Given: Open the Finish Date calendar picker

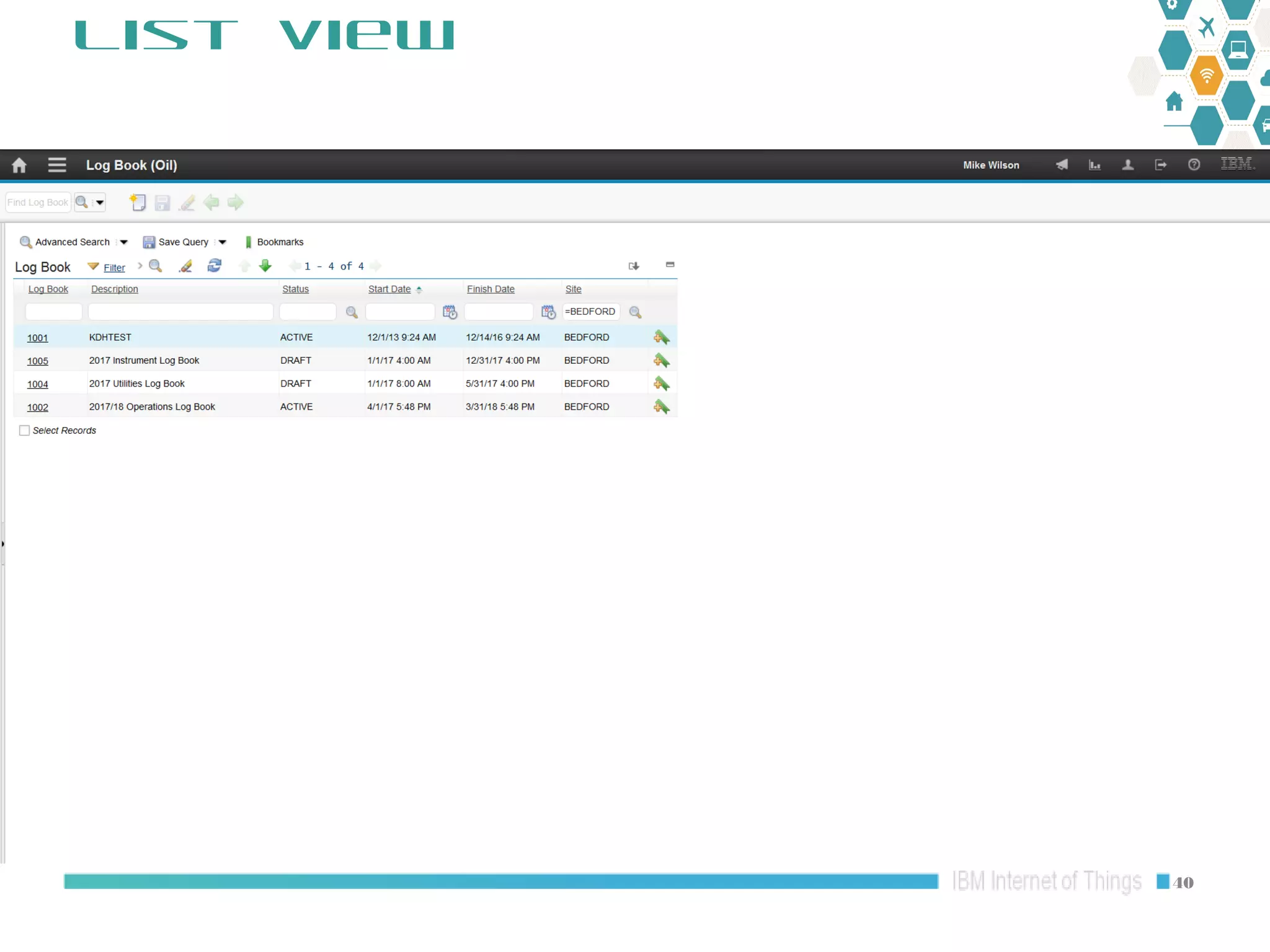Looking at the screenshot, I should 548,312.
